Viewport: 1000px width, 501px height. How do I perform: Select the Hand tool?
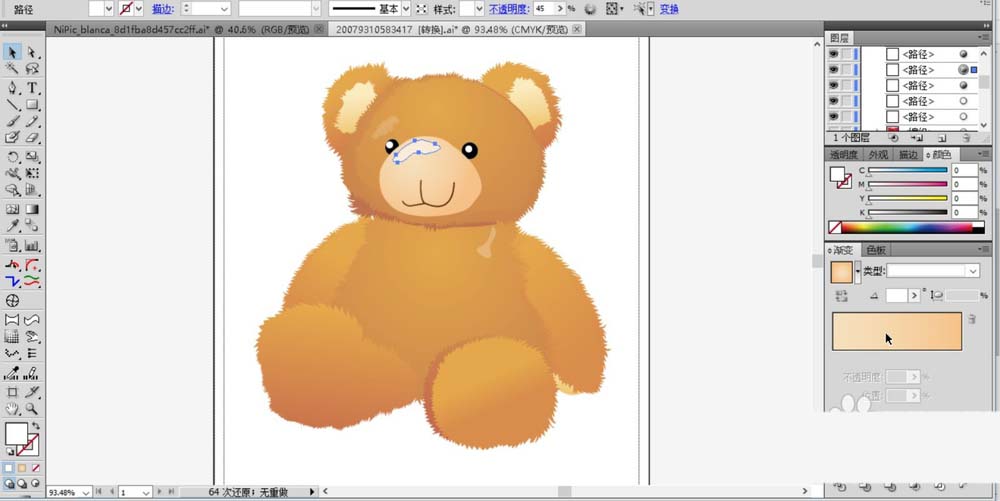[12, 409]
